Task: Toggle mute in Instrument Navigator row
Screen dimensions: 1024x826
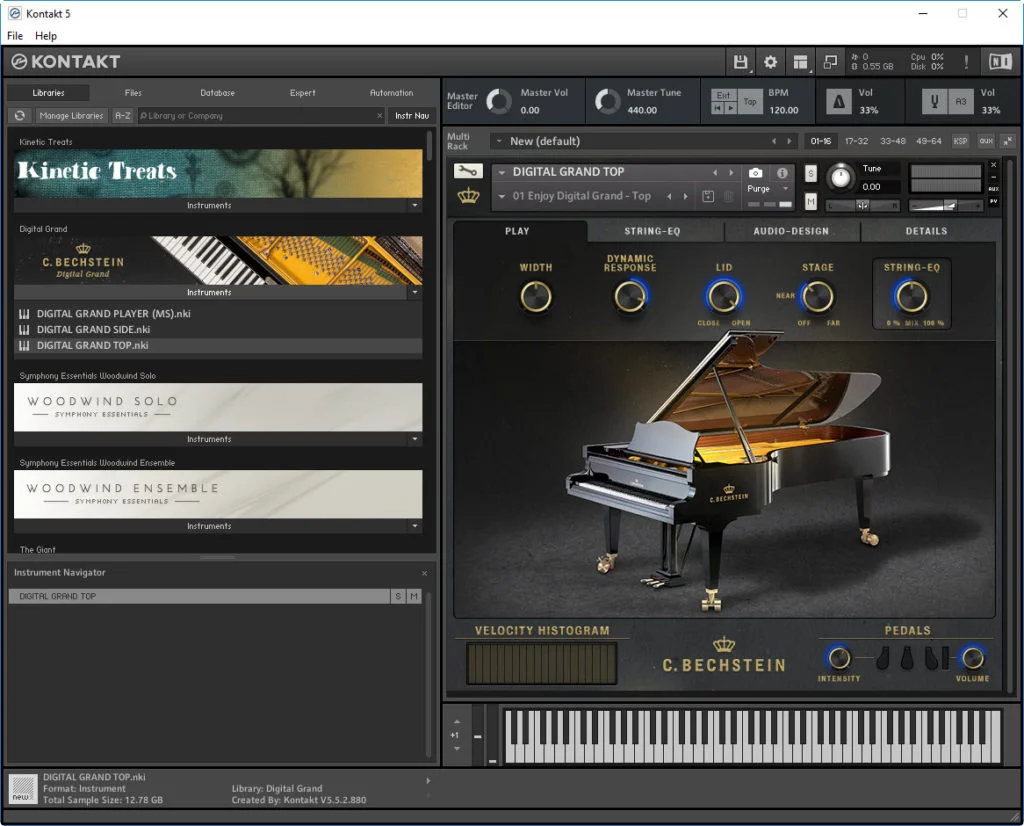Action: pos(414,596)
